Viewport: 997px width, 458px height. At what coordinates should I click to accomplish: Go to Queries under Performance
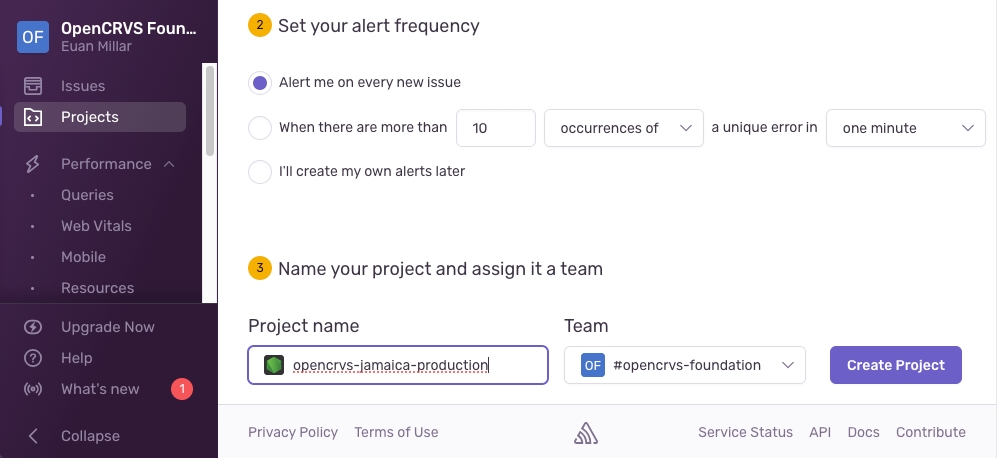point(87,195)
